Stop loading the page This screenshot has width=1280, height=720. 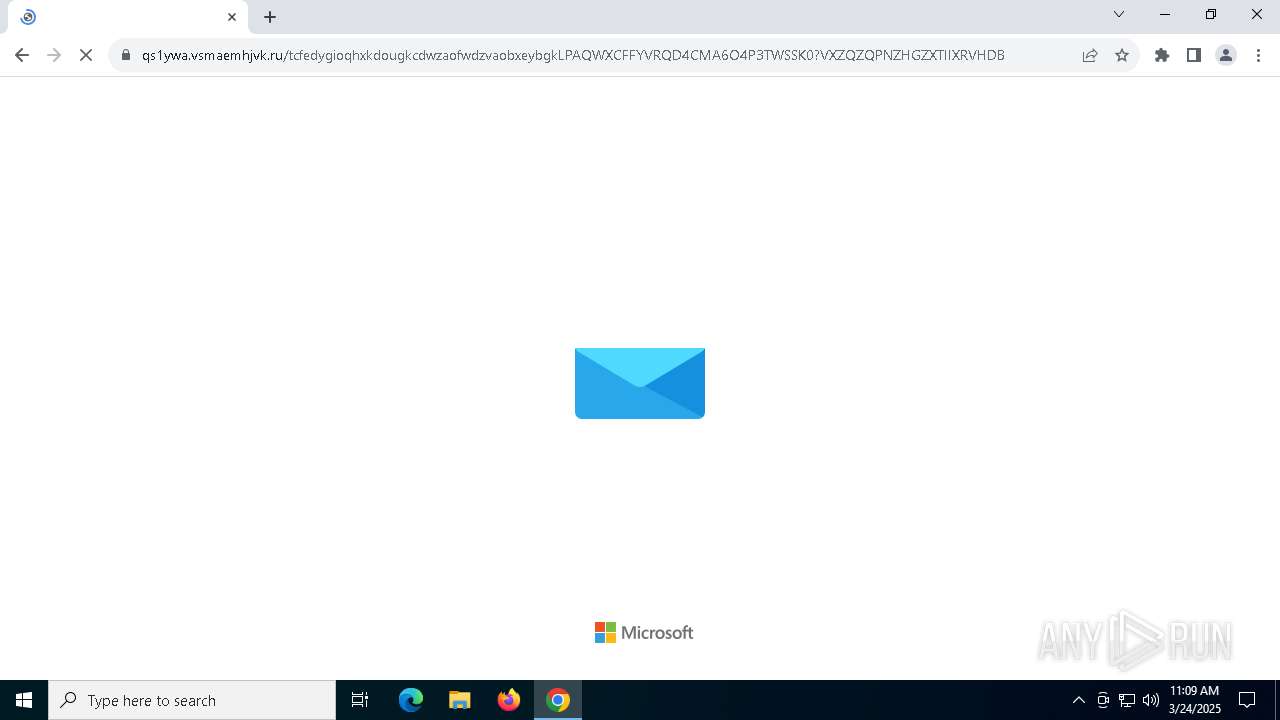[x=86, y=55]
